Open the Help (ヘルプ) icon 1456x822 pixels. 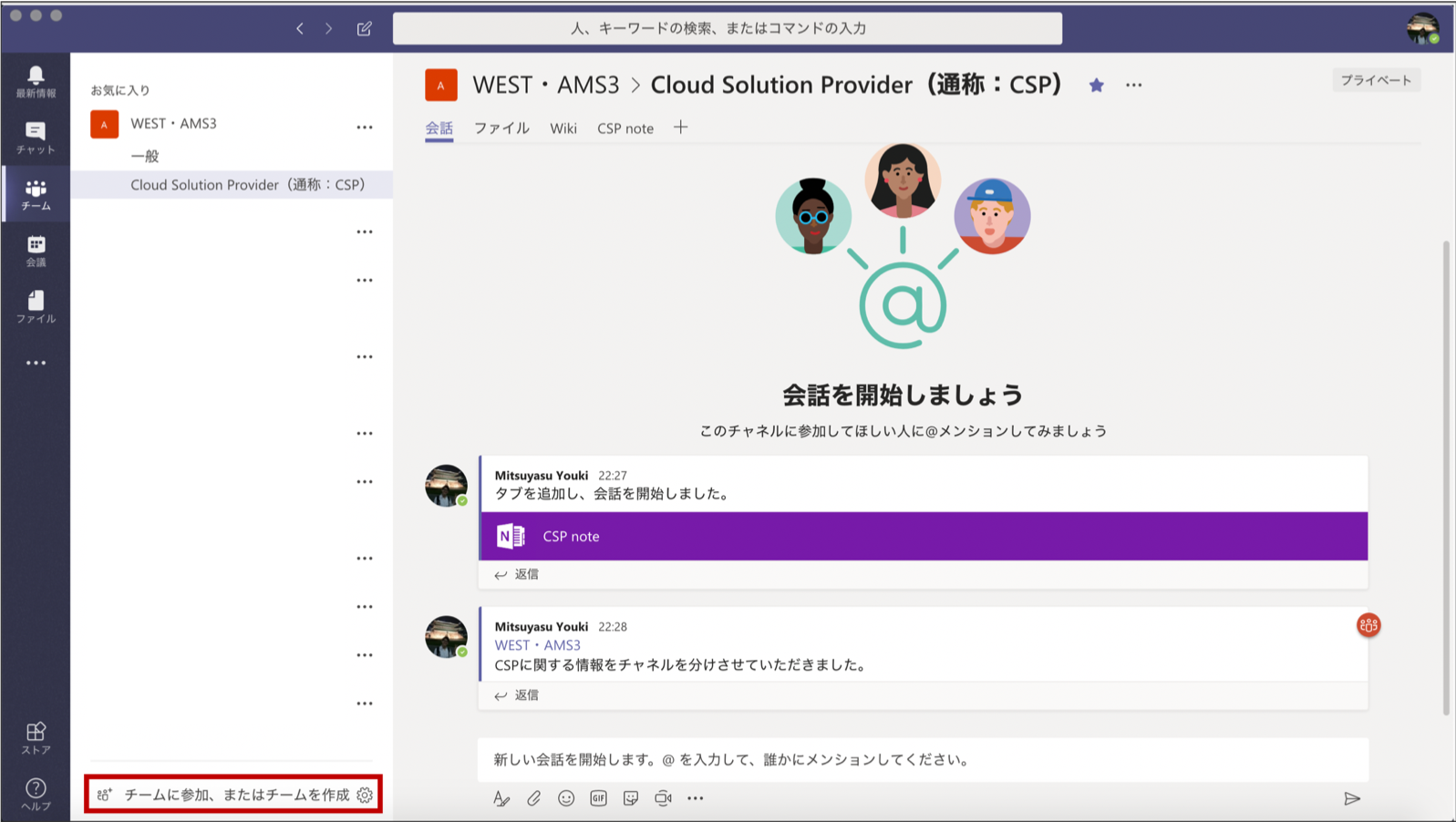pos(36,794)
